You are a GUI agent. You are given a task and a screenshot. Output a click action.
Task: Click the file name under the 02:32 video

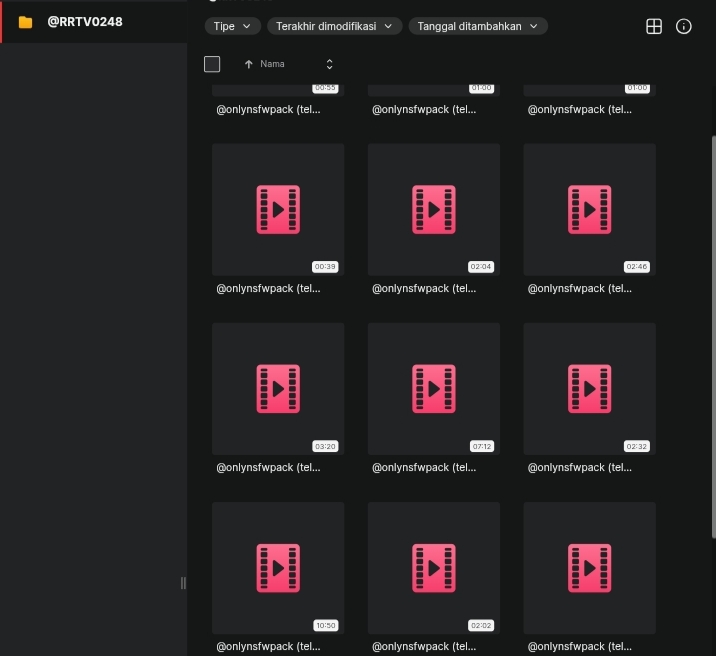tap(580, 467)
